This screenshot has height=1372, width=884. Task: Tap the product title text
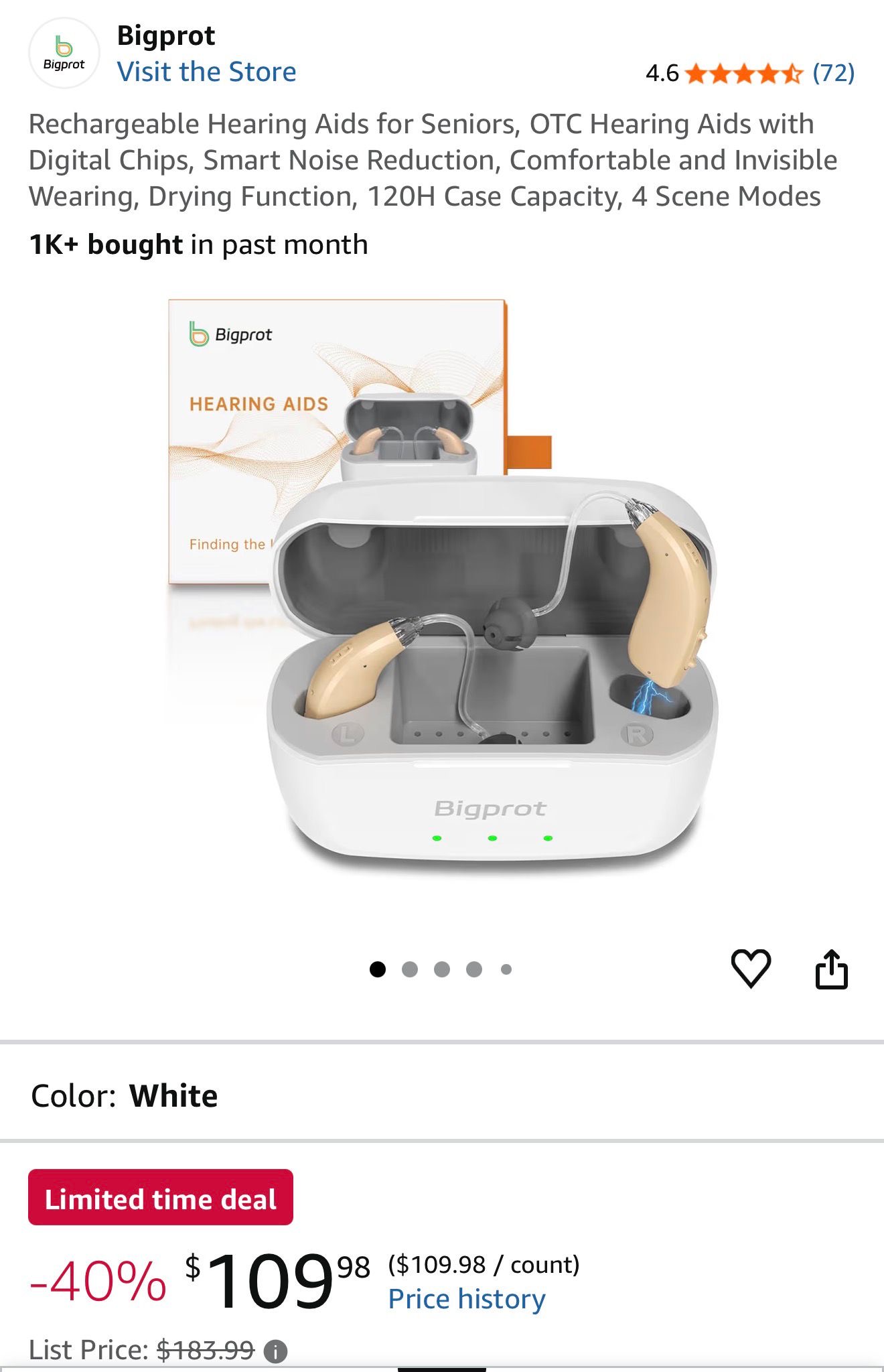[433, 160]
